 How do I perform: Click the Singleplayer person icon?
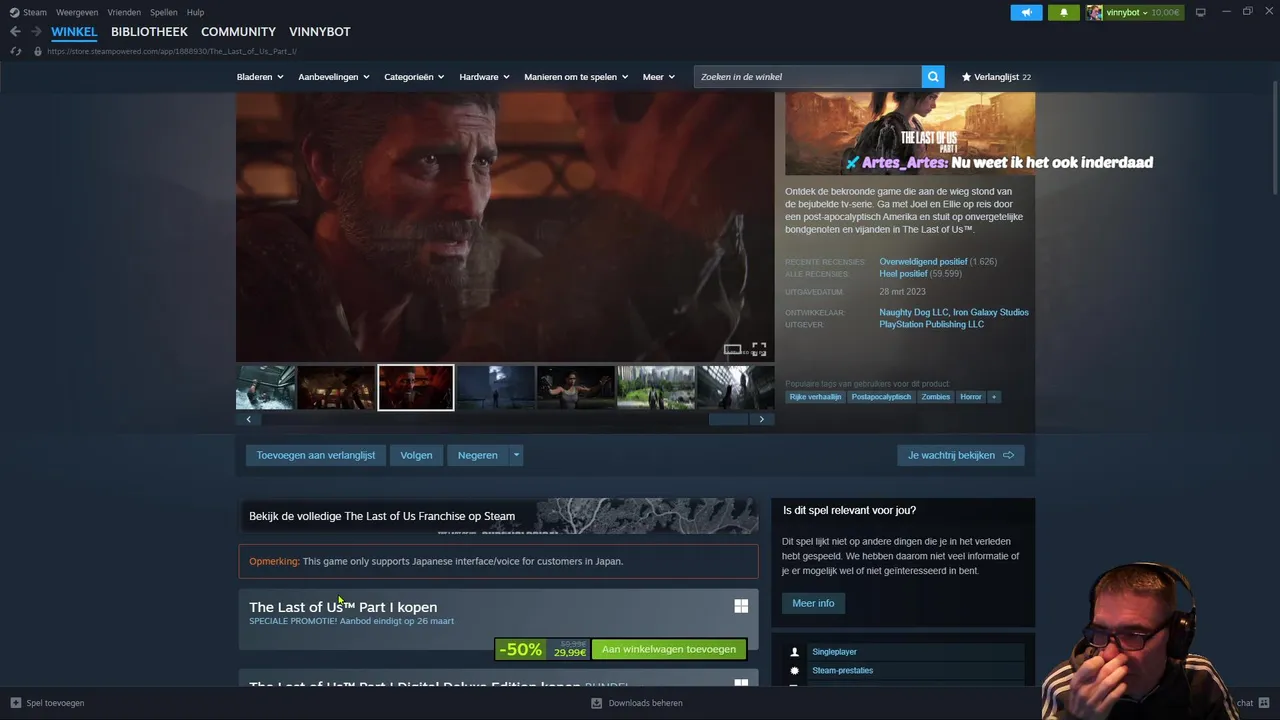(x=795, y=652)
